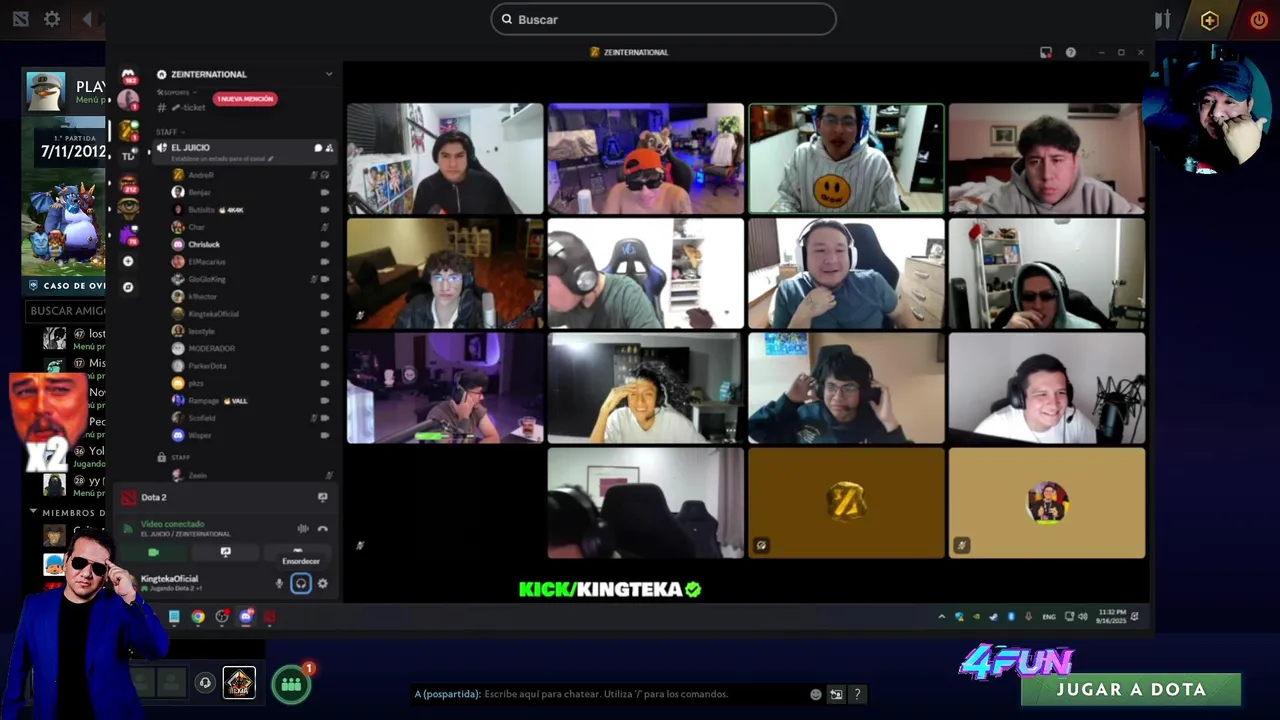Open Chrome from Windows taskbar
This screenshot has width=1280, height=720.
click(x=198, y=617)
